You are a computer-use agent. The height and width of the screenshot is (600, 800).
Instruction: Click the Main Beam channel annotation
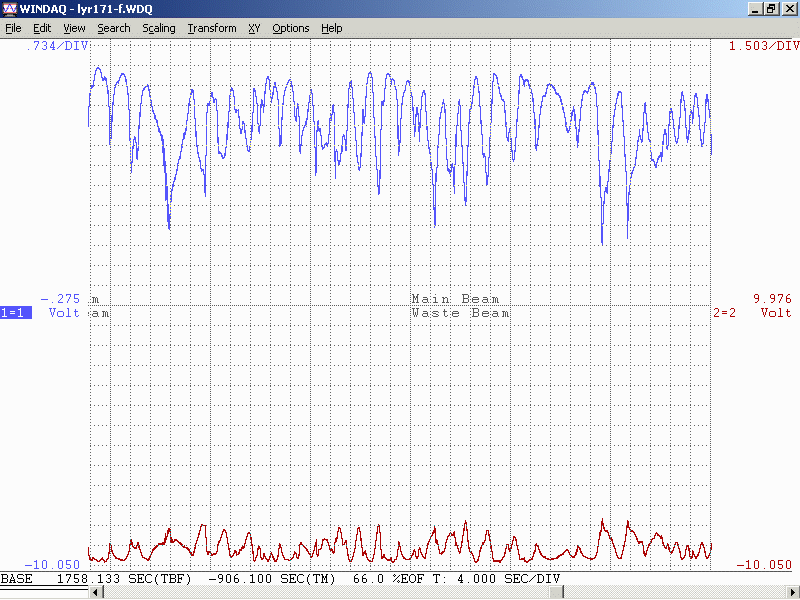(455, 299)
